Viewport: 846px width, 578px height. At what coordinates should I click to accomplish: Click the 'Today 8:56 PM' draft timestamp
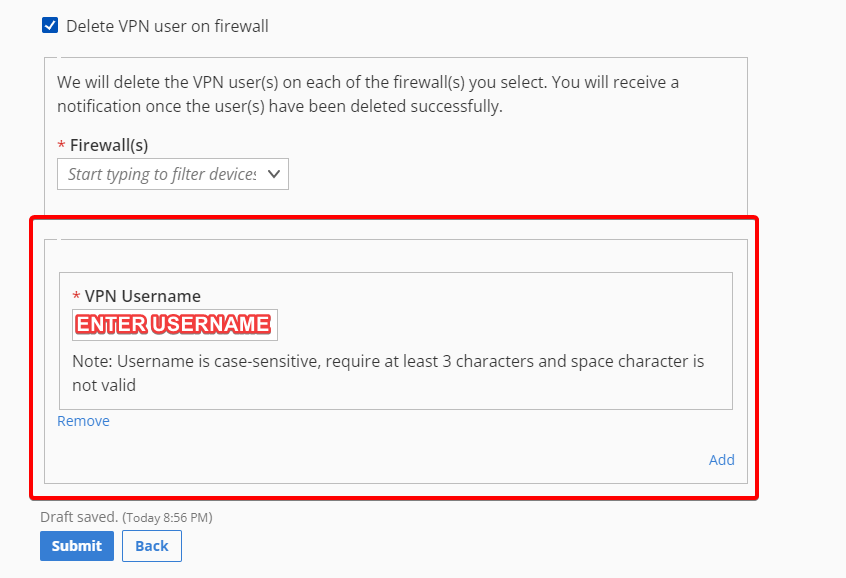(167, 518)
